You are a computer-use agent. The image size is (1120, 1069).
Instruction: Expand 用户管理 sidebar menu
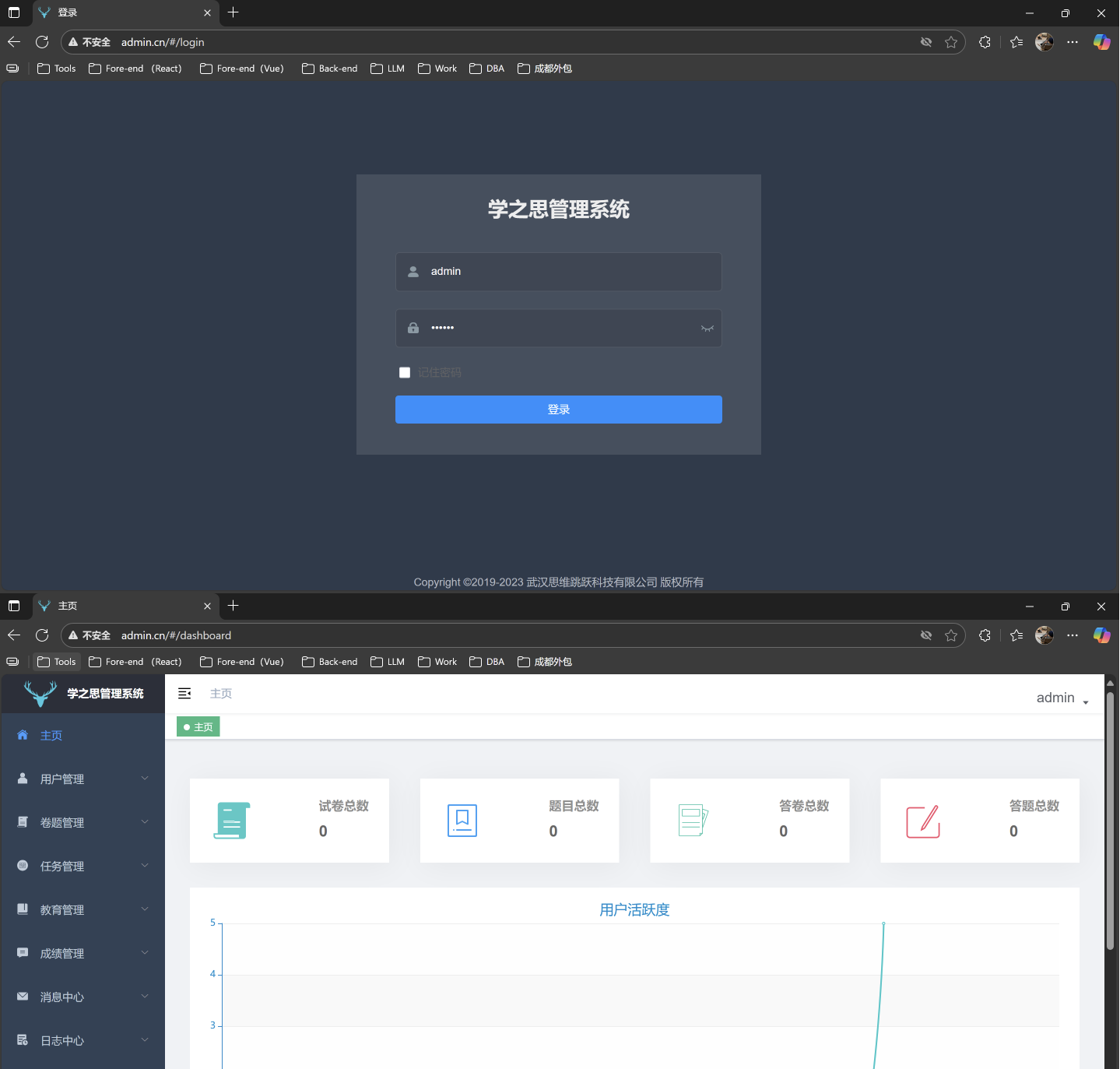coord(83,779)
